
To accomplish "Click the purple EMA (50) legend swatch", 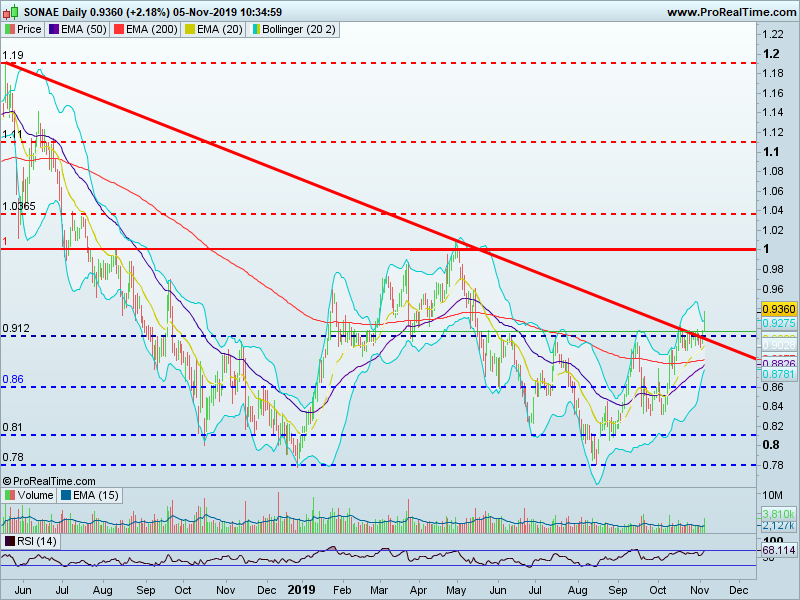I will (53, 30).
